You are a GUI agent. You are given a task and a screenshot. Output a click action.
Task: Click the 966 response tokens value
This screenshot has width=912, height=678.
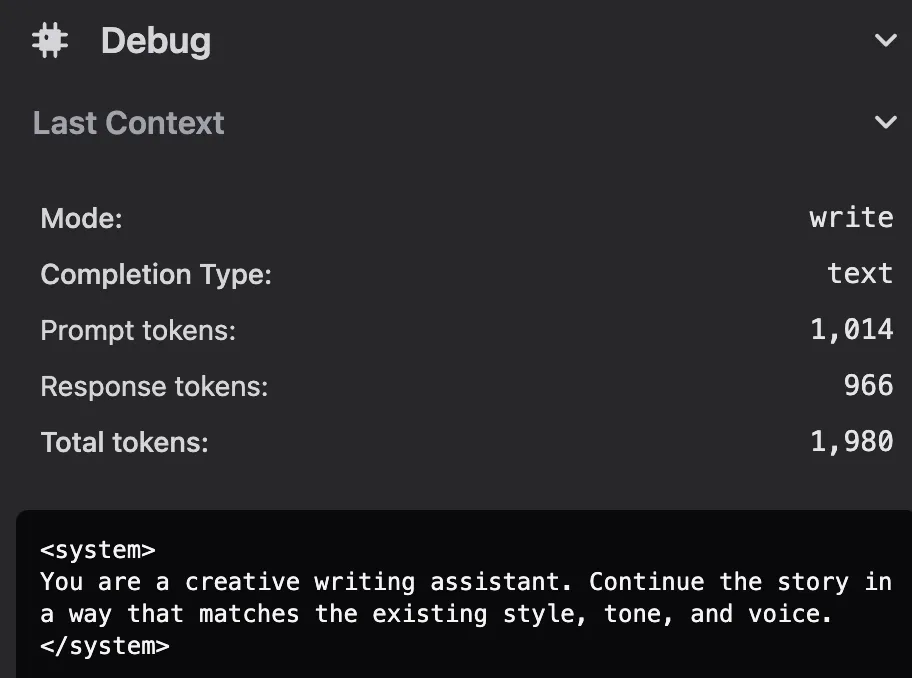pos(868,386)
